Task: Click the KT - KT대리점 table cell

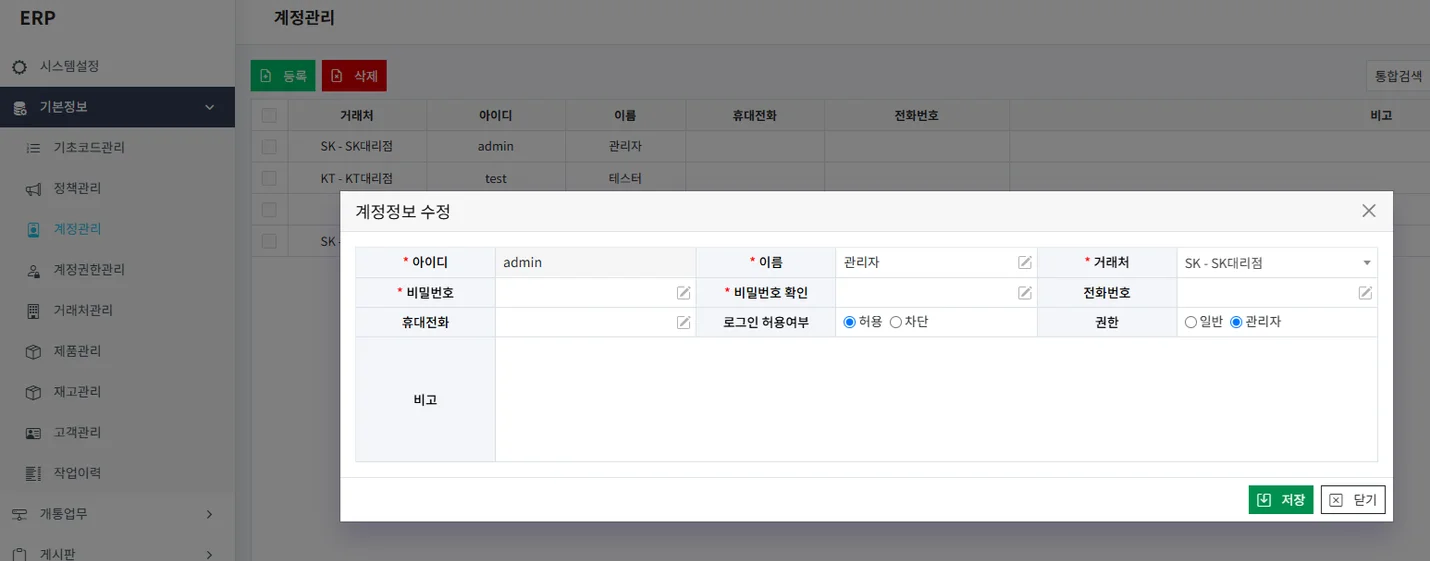Action: 357,178
